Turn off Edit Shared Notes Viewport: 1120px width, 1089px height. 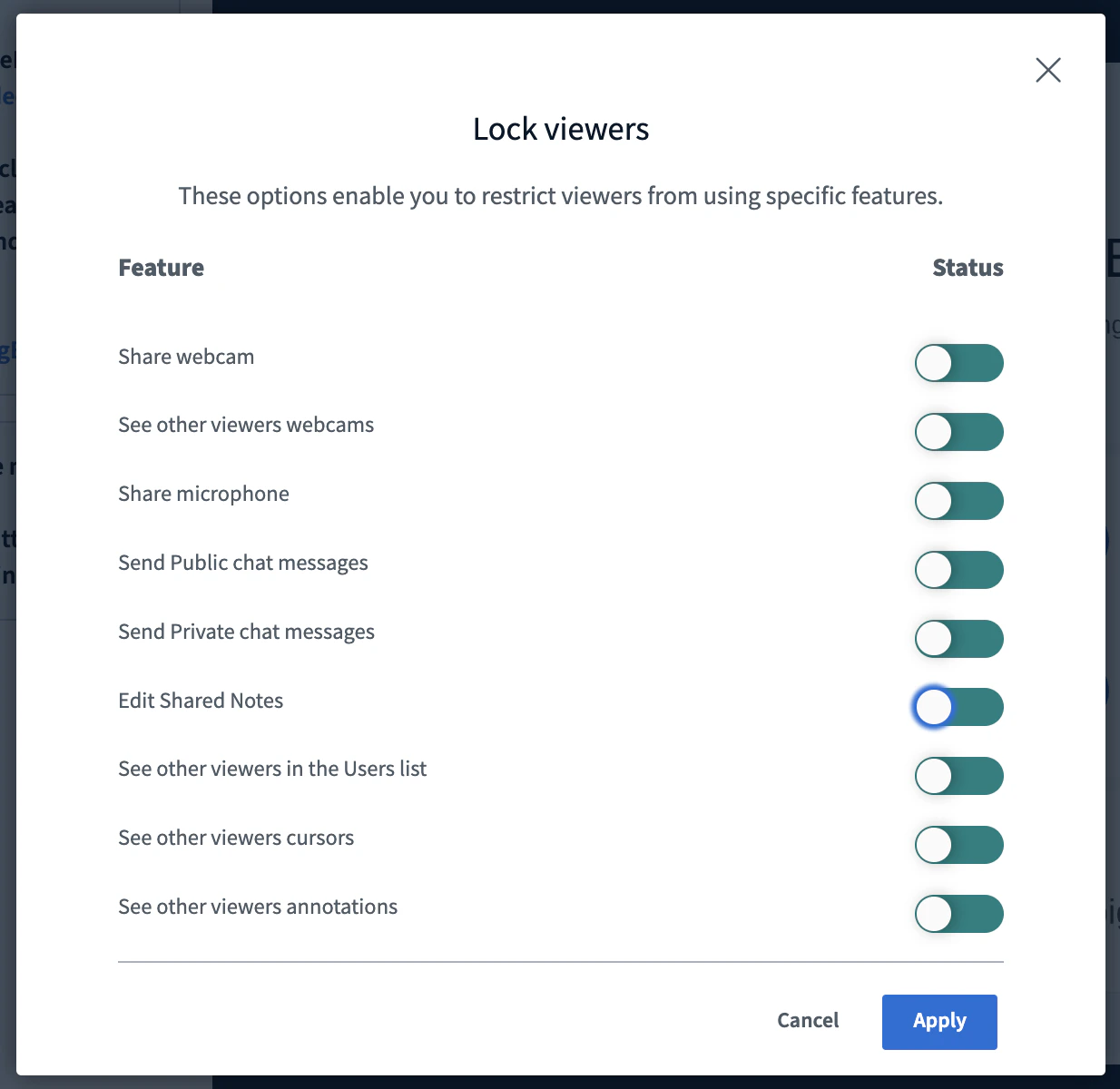tap(958, 707)
